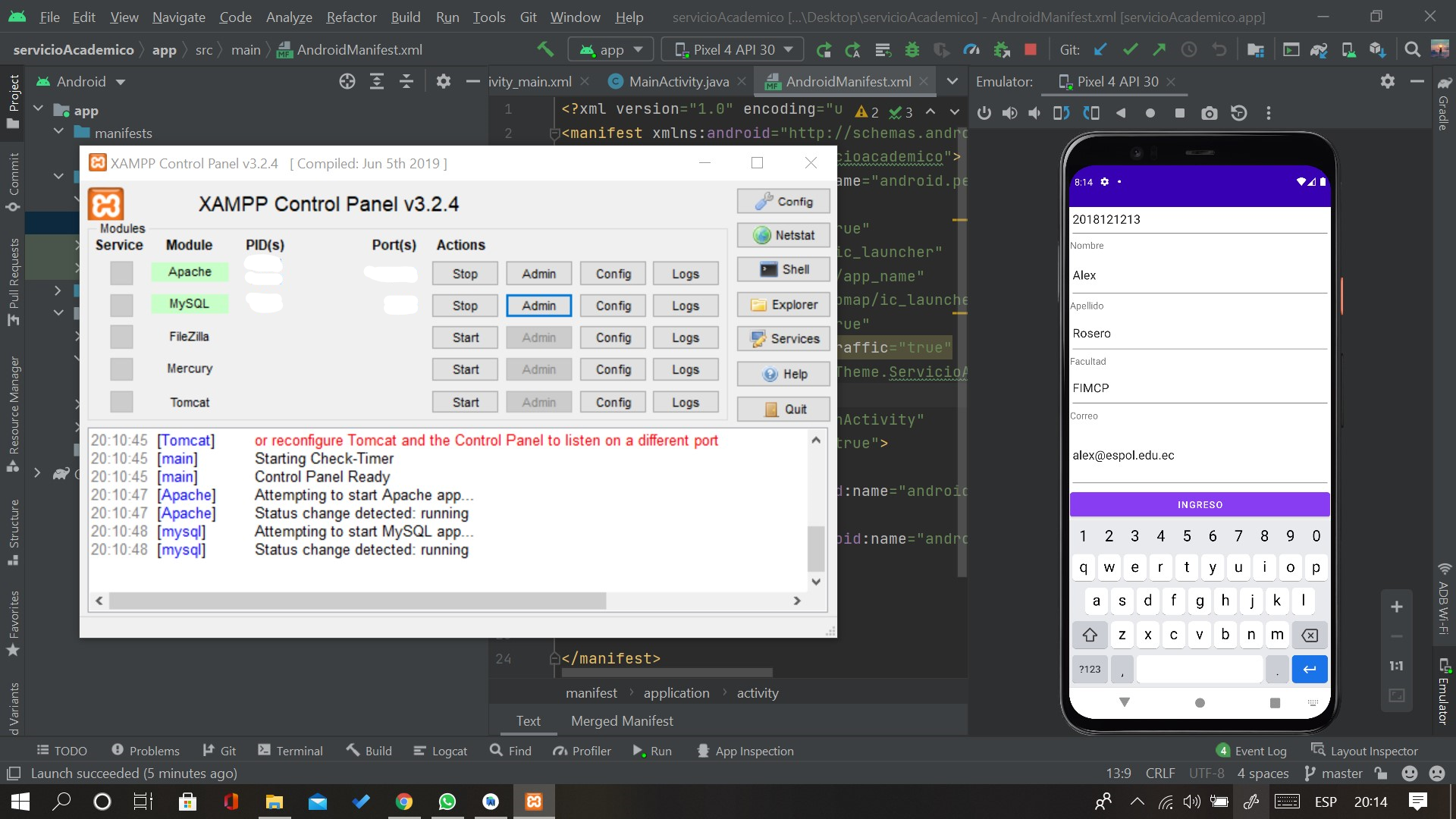Open the AVD Manager icon
The image size is (1456, 819).
1348,49
